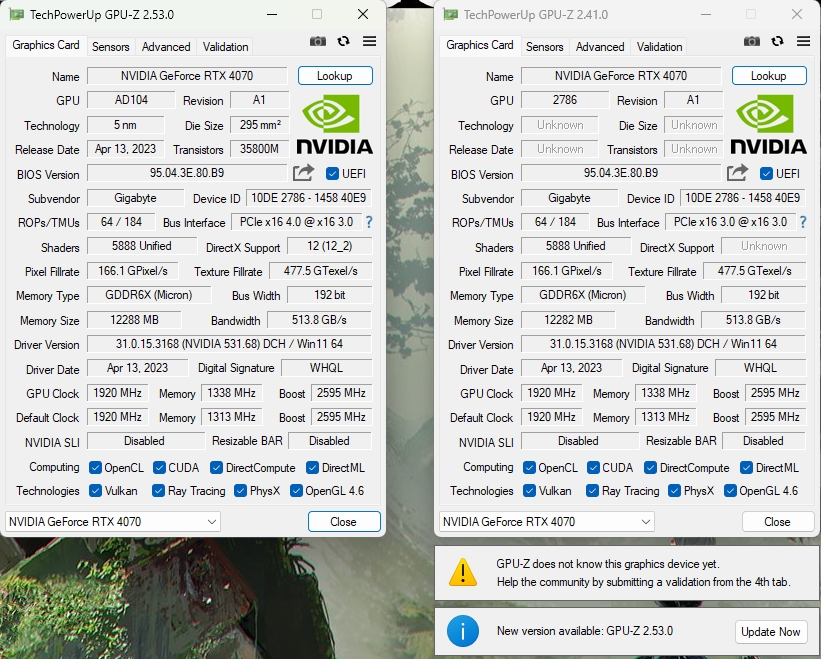Click Name field in GPU-Z 2.53.0

(x=187, y=76)
